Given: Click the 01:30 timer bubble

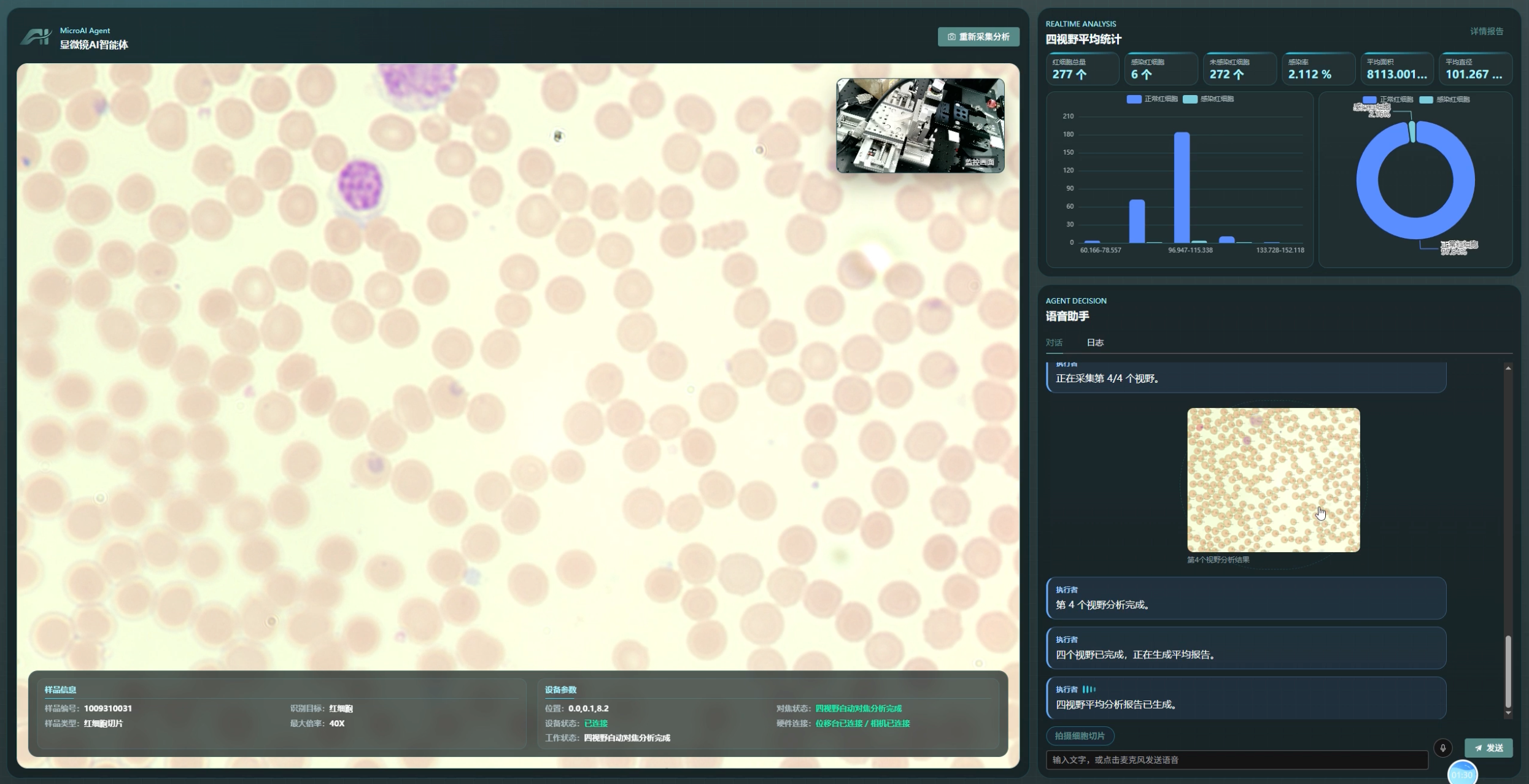Looking at the screenshot, I should (1462, 773).
